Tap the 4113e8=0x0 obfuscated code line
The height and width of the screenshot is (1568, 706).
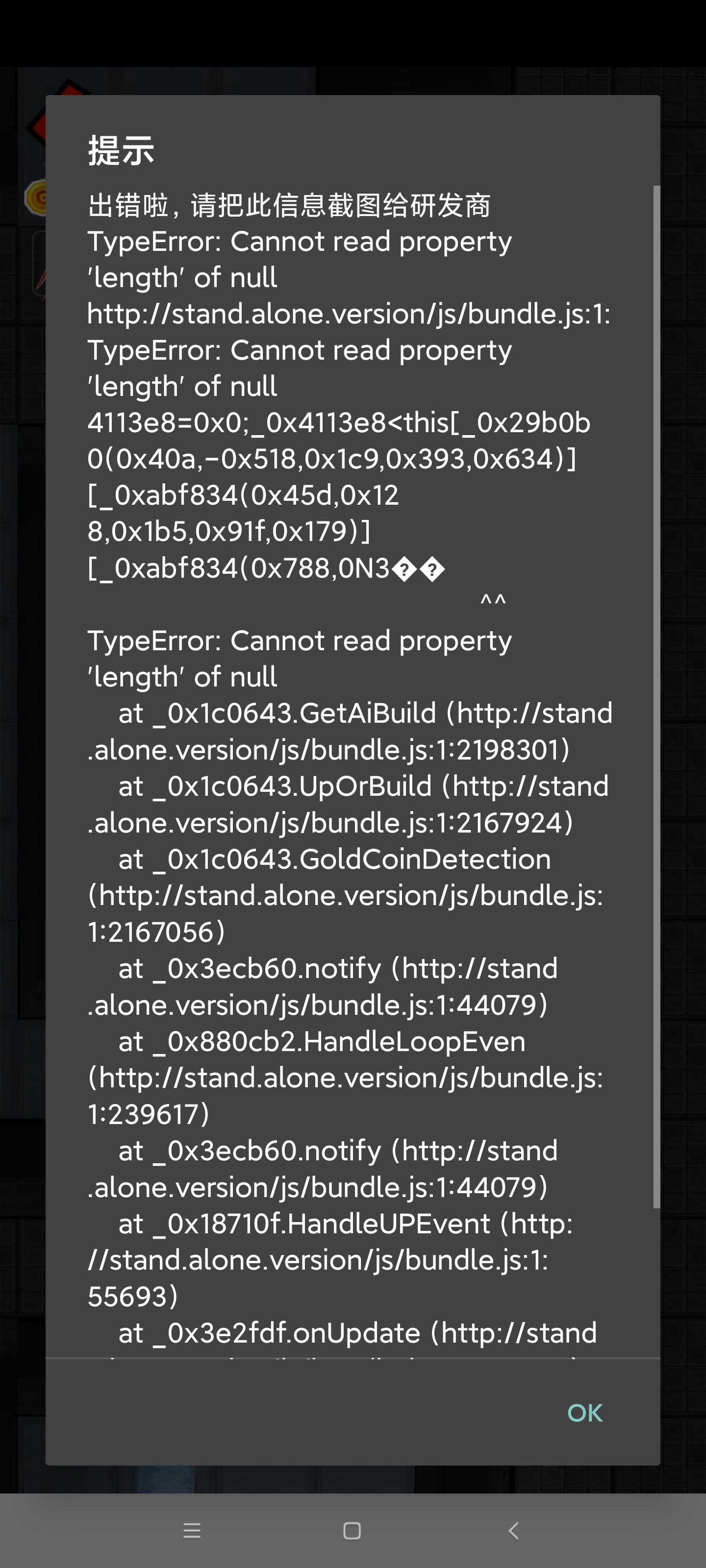tap(338, 422)
